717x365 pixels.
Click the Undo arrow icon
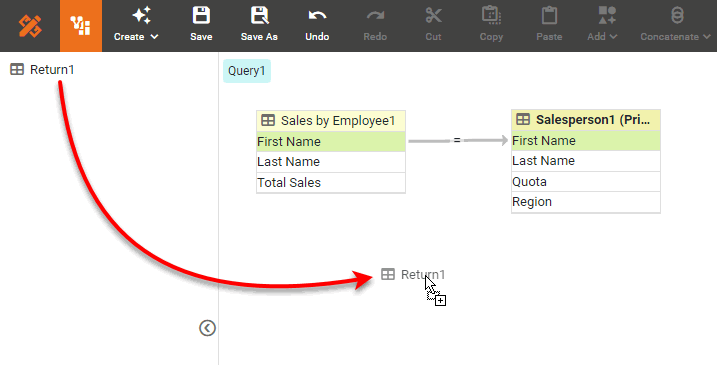(317, 16)
